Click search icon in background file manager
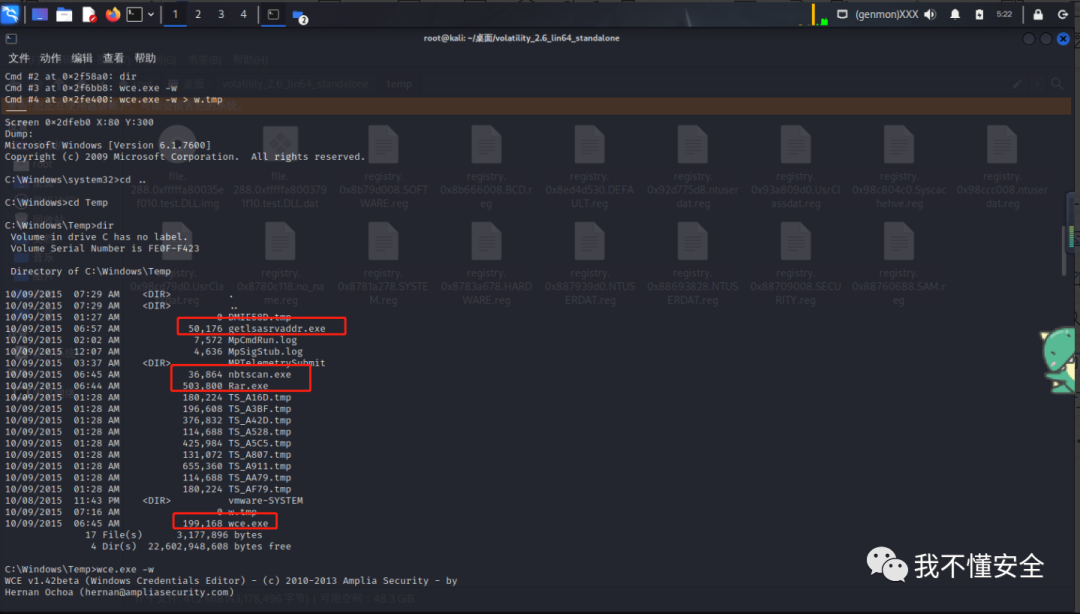 coord(1057,84)
